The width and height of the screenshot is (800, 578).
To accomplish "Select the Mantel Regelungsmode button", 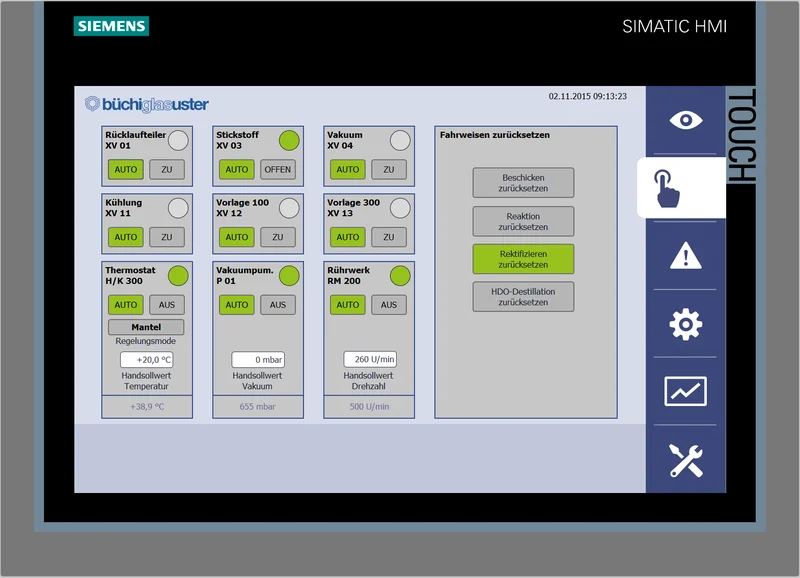I will click(146, 327).
